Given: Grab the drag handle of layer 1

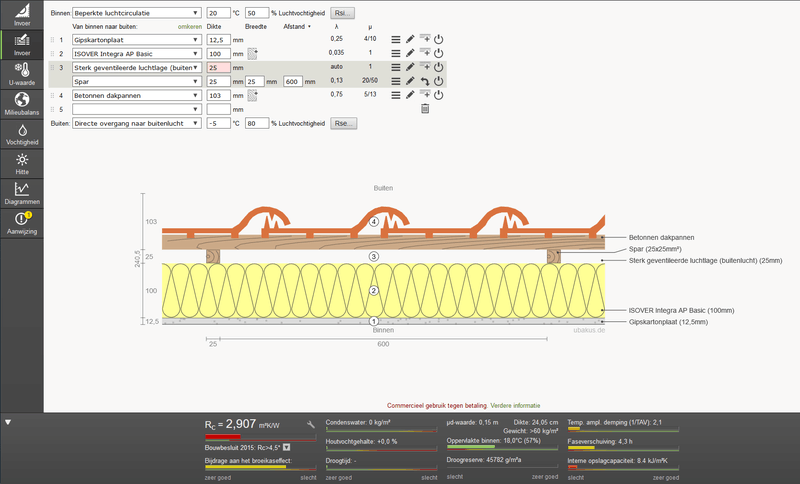Looking at the screenshot, I should tap(52, 39).
